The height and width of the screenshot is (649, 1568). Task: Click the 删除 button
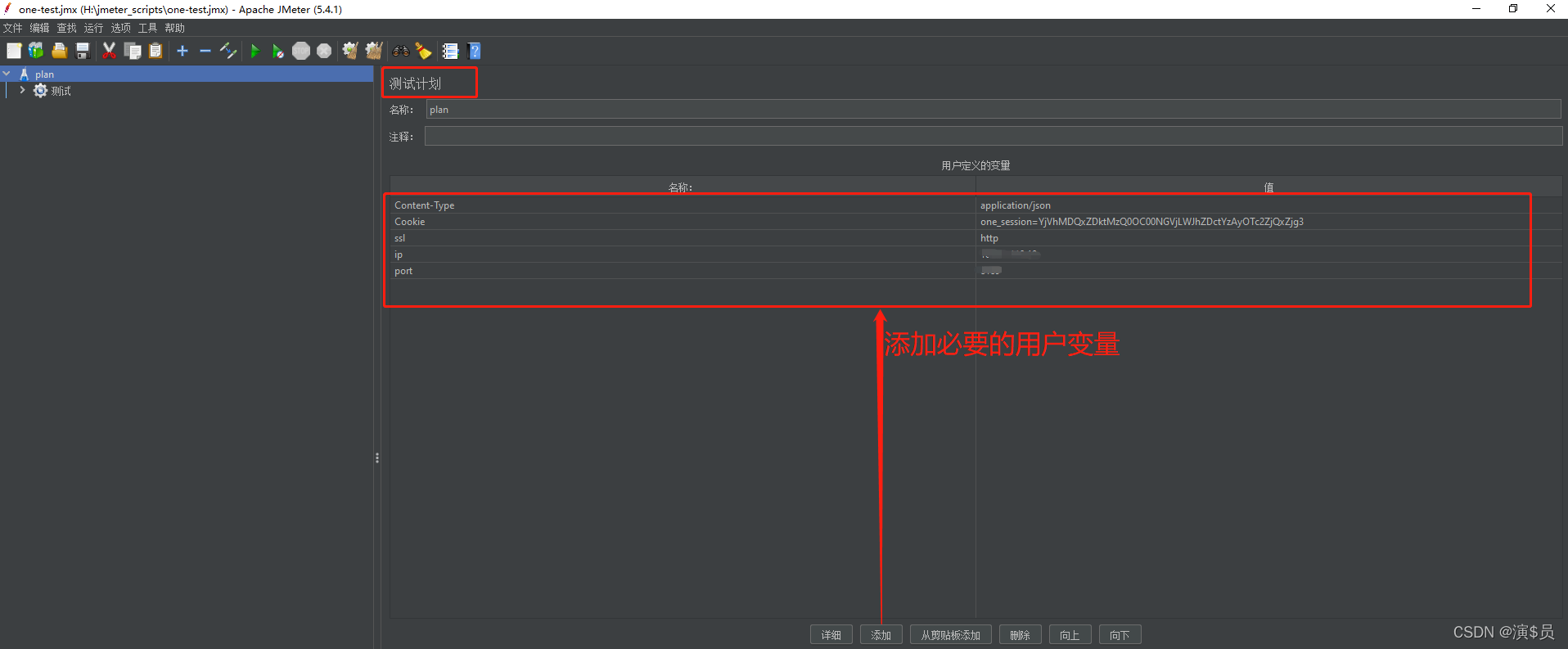pos(1021,635)
